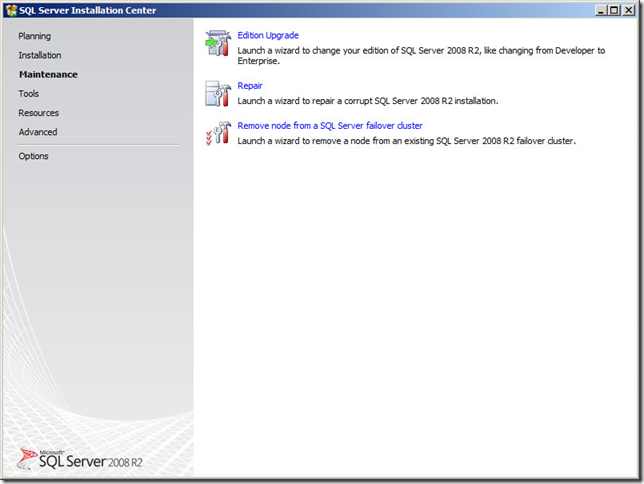Open the Planning section
The image size is (644, 484).
[x=34, y=36]
